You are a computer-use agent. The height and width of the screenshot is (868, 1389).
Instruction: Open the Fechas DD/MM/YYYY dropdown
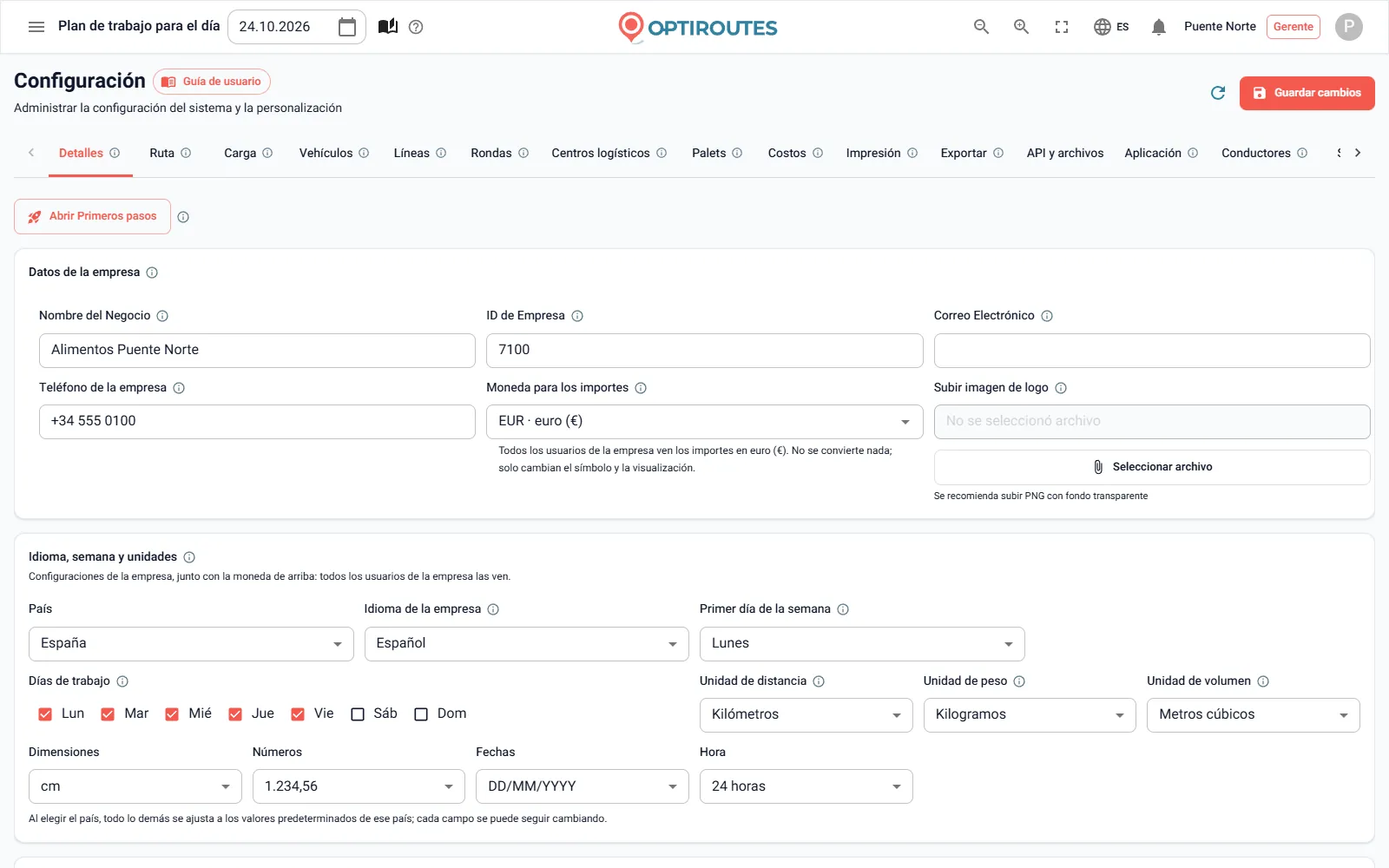(x=582, y=786)
